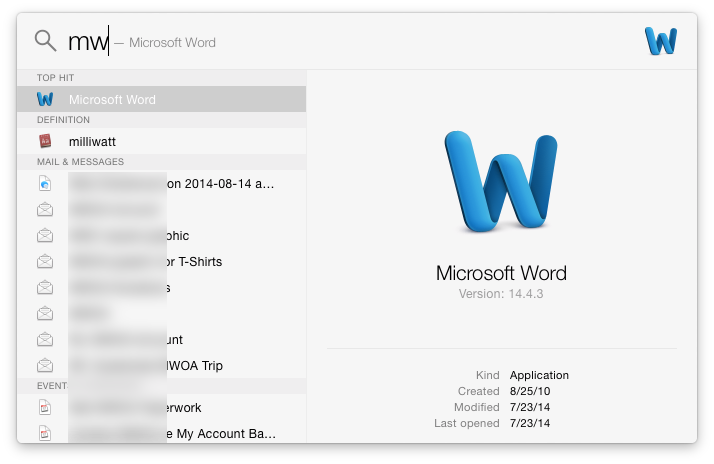Click the document icon beside the 2014-08-14 result
The image size is (714, 464).
tap(45, 184)
